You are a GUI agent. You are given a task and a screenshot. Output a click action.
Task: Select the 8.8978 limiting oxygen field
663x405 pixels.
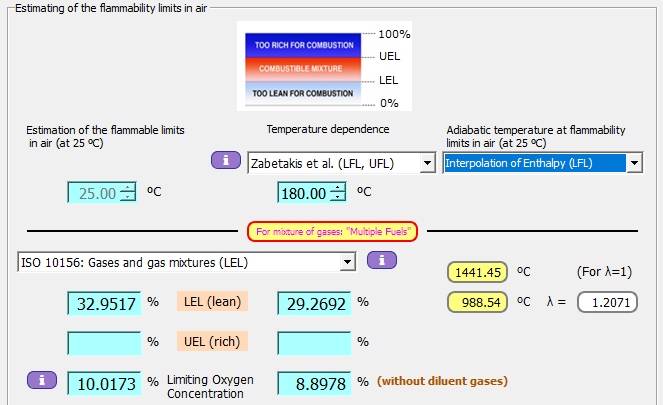pyautogui.click(x=314, y=382)
